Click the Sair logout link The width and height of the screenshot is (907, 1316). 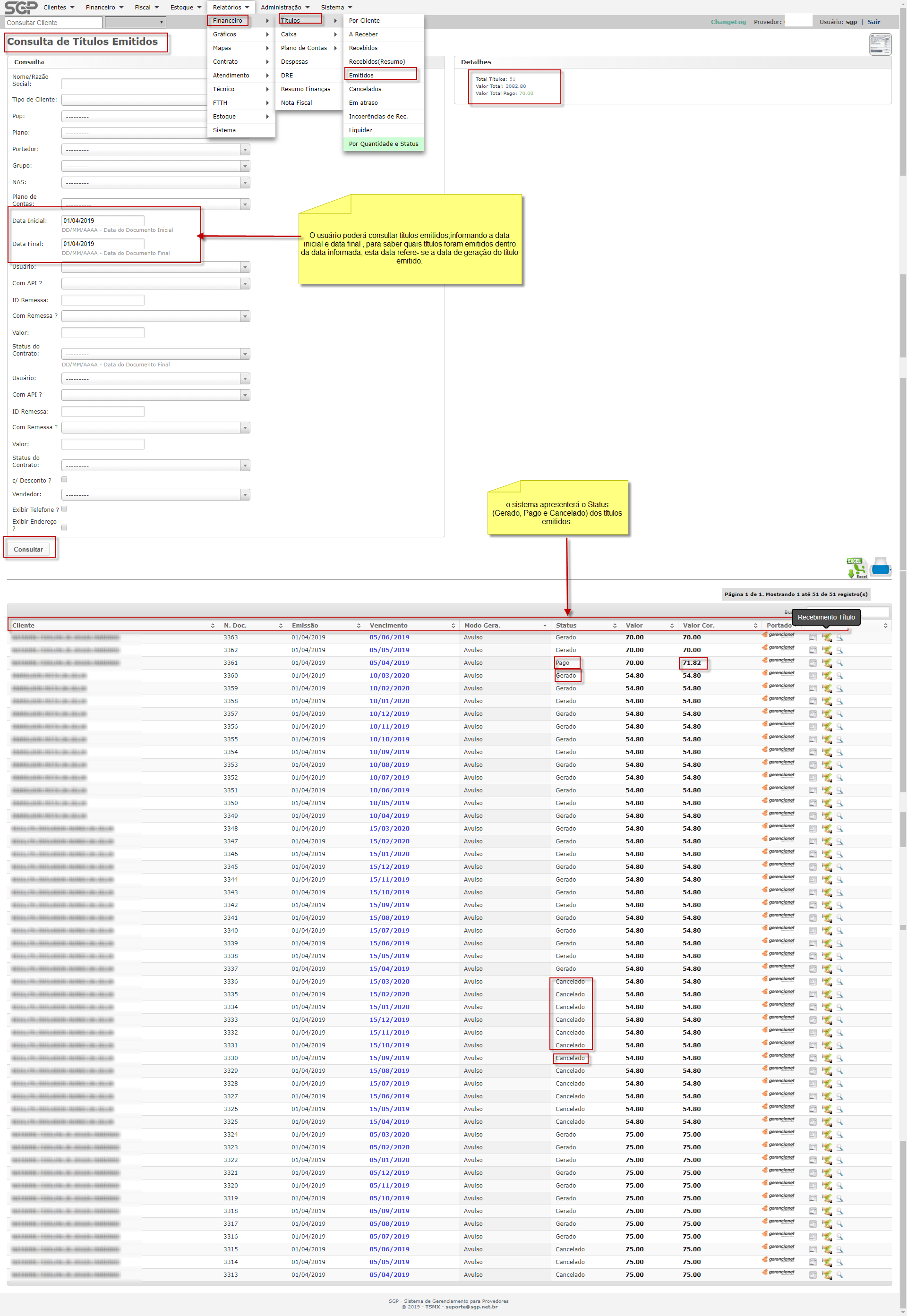[x=873, y=22]
